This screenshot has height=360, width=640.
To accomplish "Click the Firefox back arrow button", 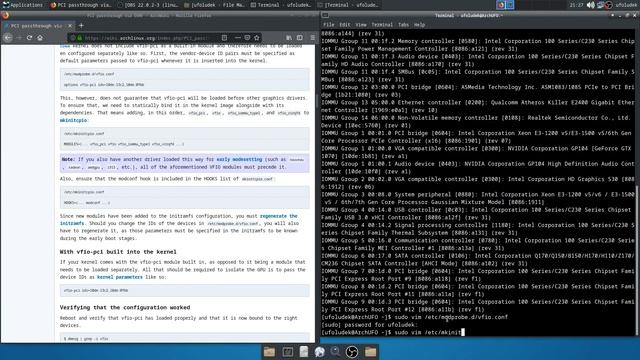I will coord(8,38).
